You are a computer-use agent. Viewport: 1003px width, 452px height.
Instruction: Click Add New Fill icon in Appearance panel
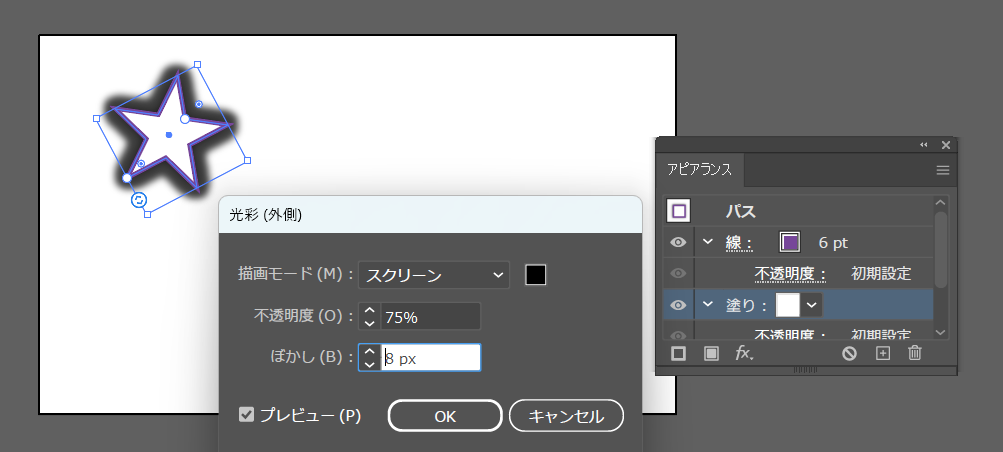point(711,353)
